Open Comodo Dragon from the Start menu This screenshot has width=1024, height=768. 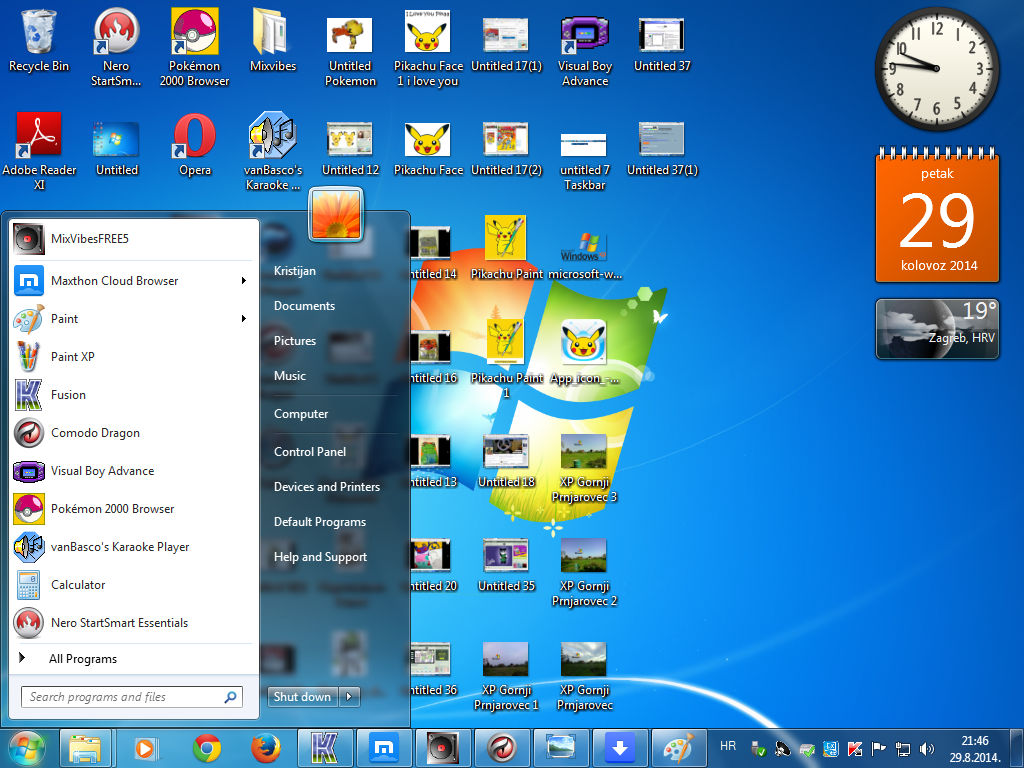coord(133,432)
